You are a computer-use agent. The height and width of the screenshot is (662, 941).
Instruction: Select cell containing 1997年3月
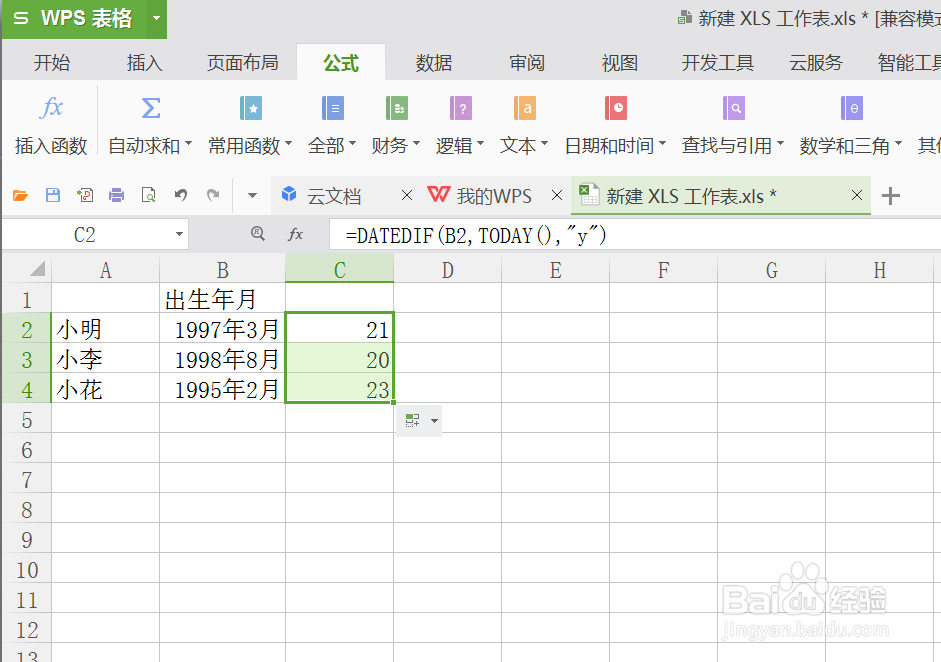coord(223,329)
